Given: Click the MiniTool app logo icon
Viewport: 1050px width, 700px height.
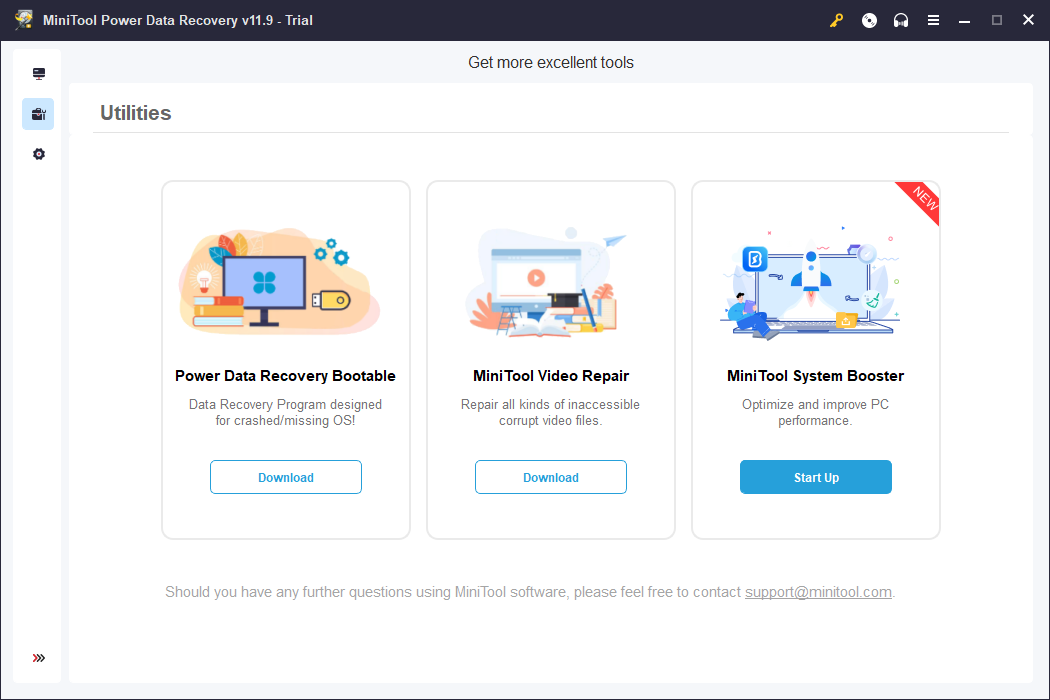Looking at the screenshot, I should click(24, 20).
